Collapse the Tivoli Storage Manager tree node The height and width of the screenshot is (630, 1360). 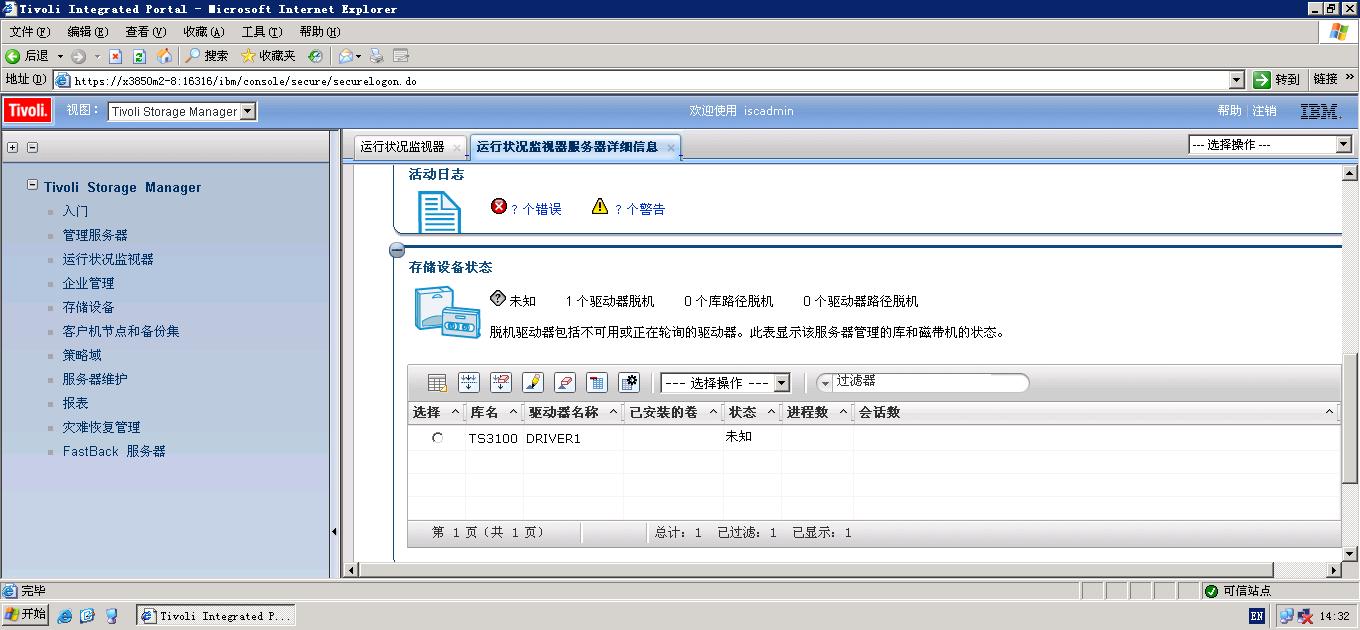click(33, 185)
